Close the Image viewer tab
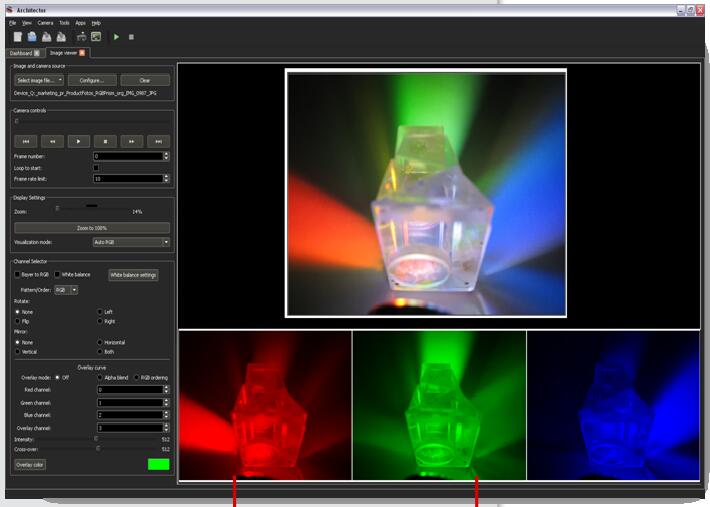This screenshot has width=710, height=507. [x=82, y=53]
